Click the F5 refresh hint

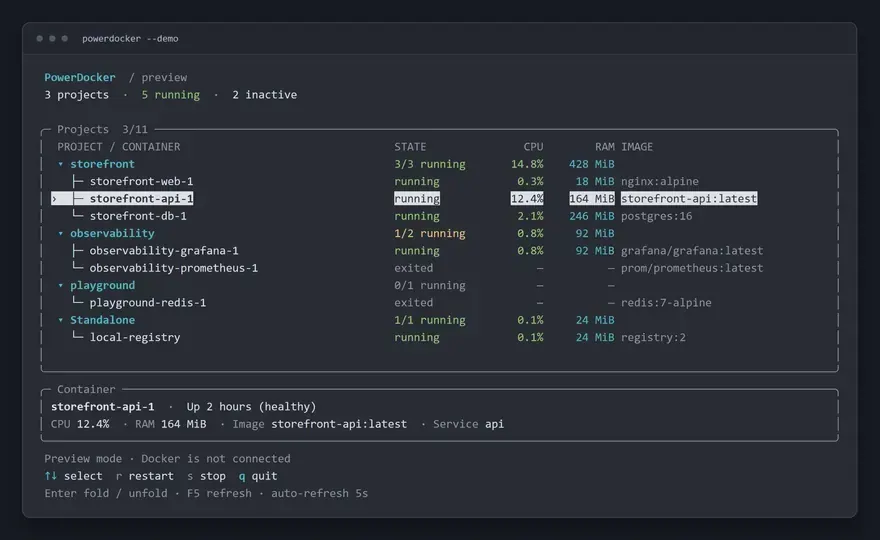(x=219, y=493)
